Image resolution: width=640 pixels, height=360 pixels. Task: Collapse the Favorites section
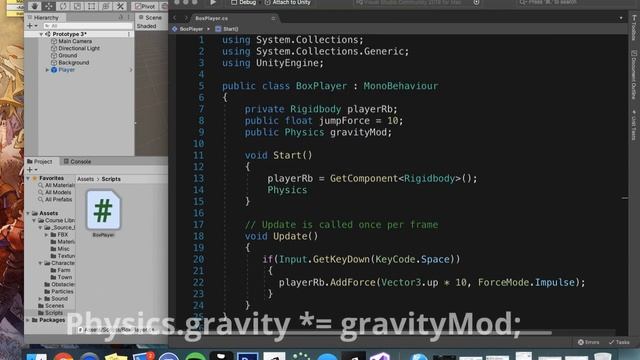pos(28,178)
